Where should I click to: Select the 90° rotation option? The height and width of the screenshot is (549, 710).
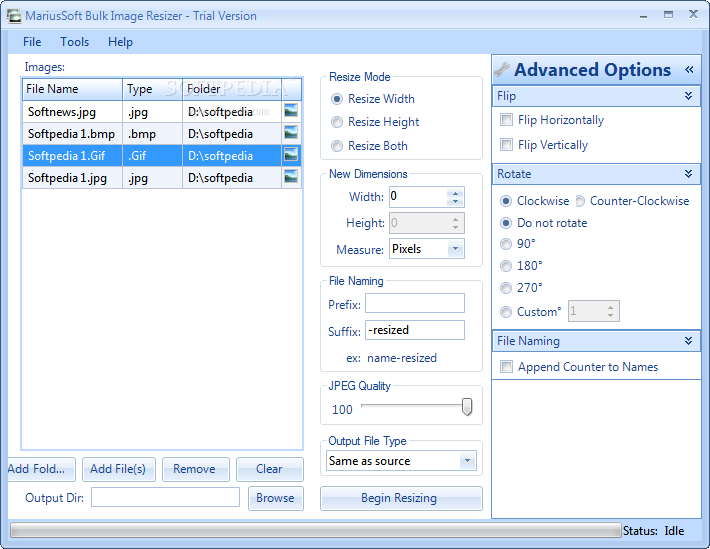(506, 244)
